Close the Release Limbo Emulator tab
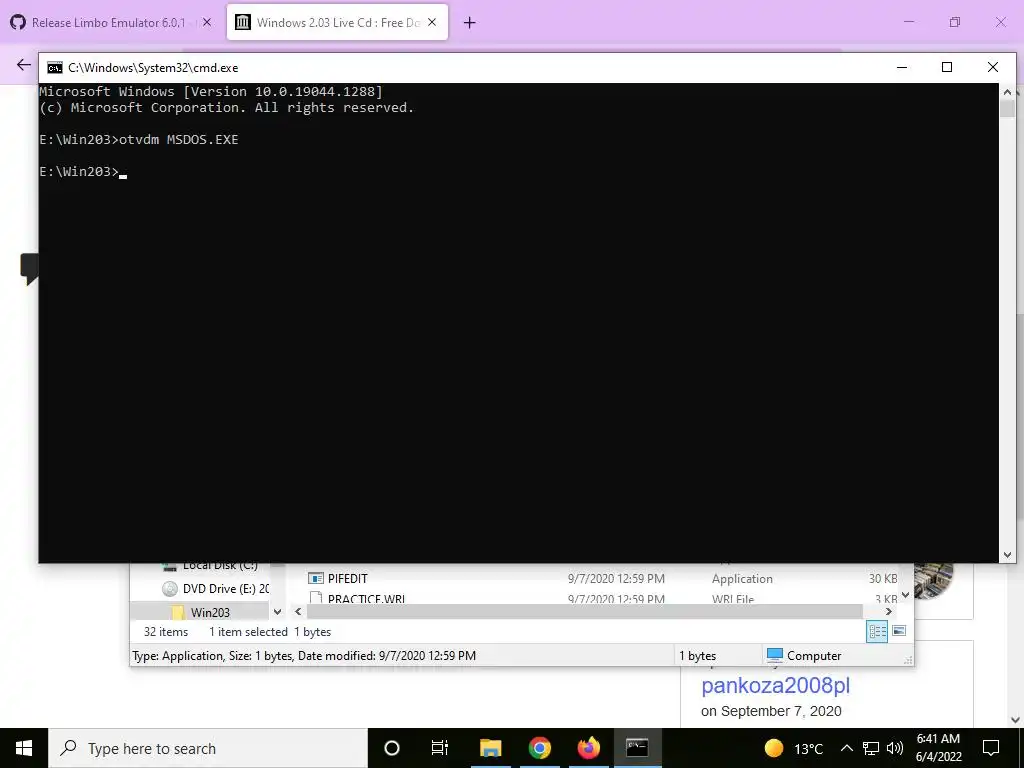Image resolution: width=1024 pixels, height=768 pixels. click(x=206, y=22)
